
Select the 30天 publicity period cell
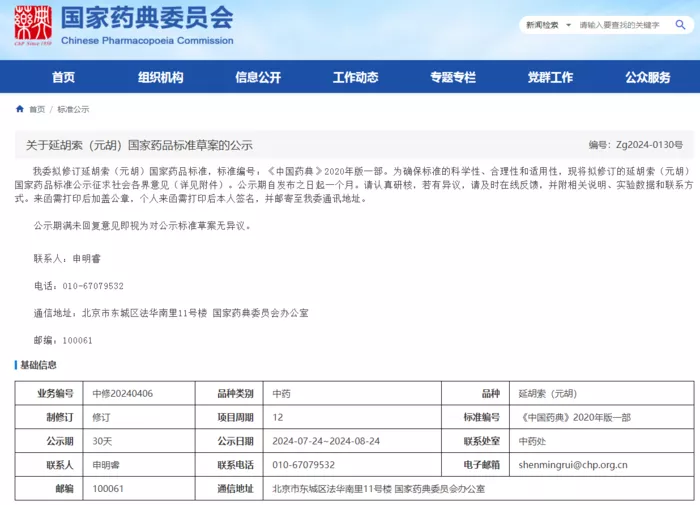point(139,441)
